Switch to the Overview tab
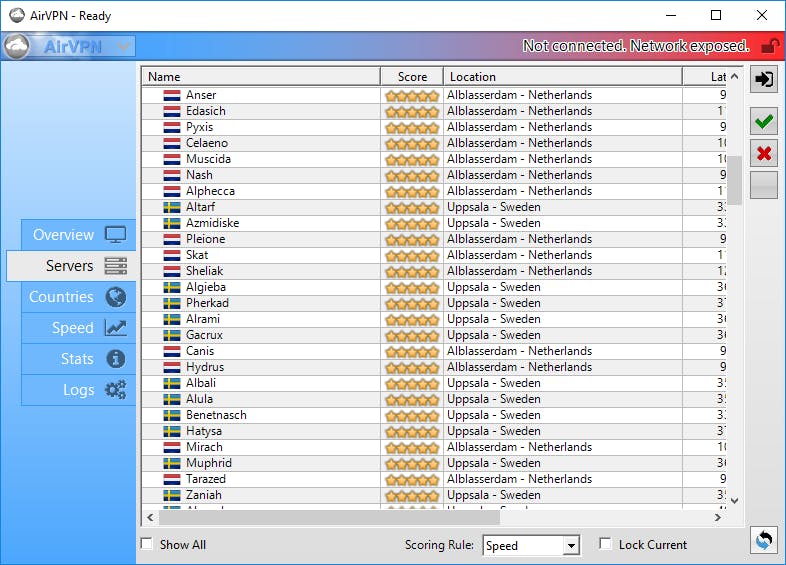This screenshot has width=786, height=565. tap(79, 235)
